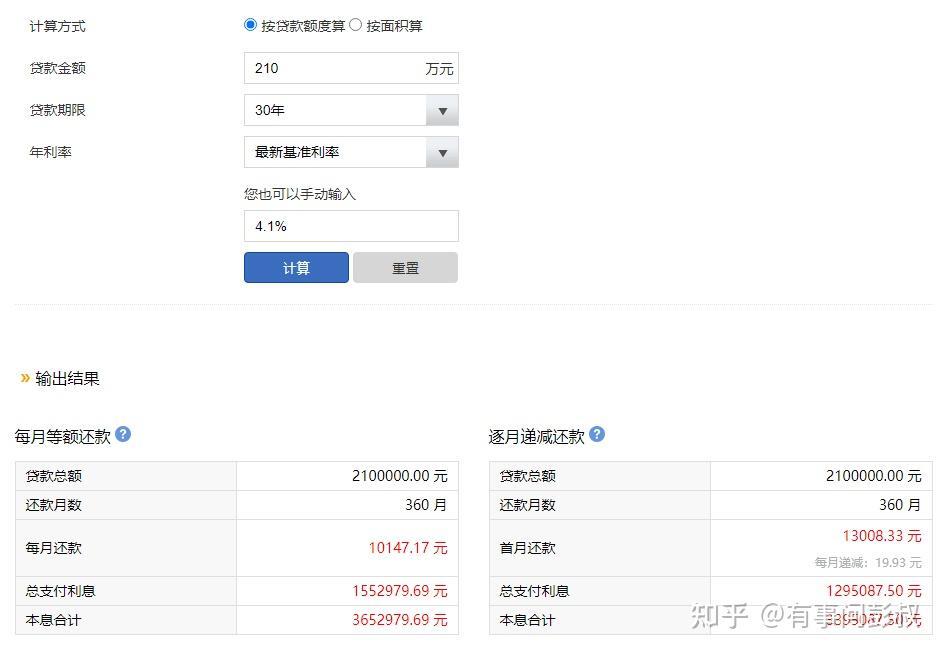Open help icon beside 每月等额还款
Screen dimensions: 944x654
123,435
